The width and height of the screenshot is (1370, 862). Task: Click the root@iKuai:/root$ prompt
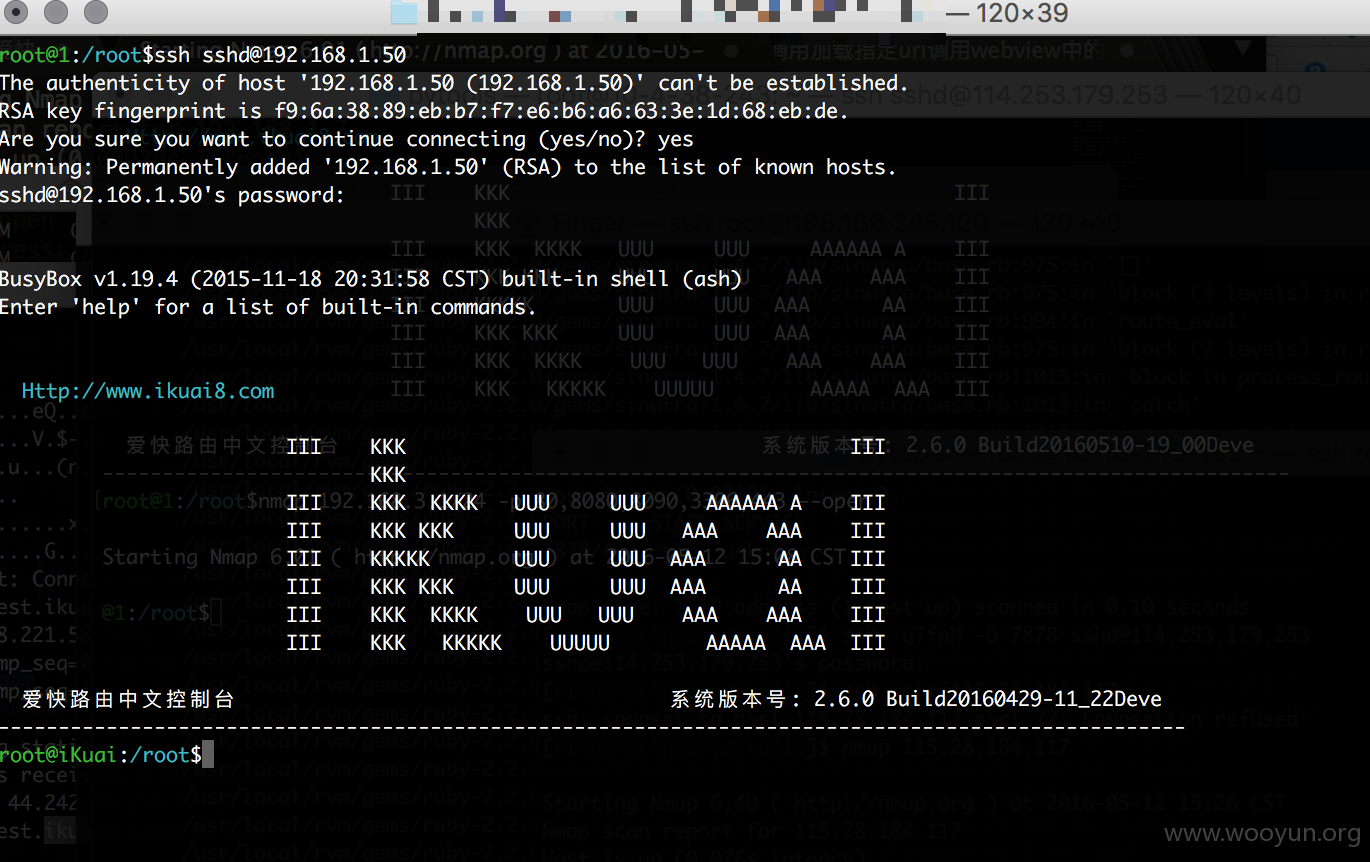[101, 754]
